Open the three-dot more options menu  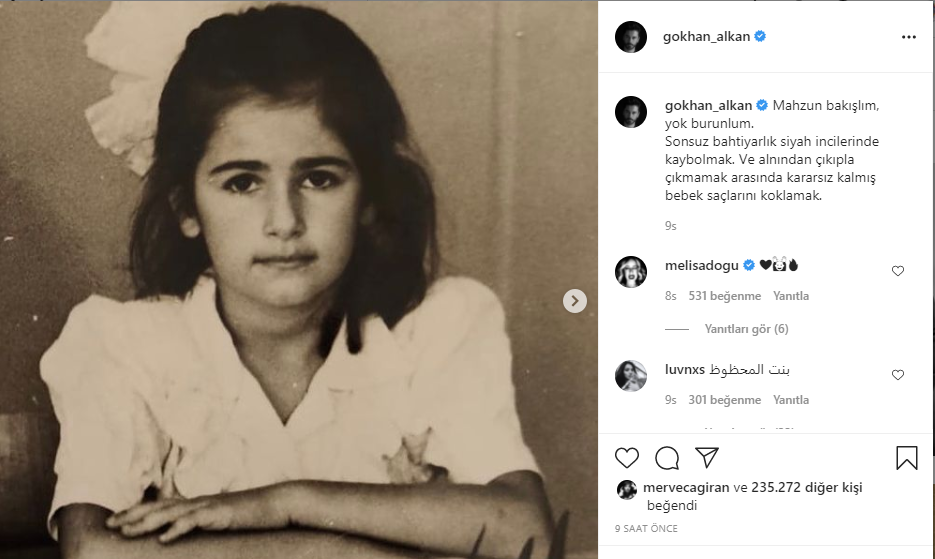909,37
